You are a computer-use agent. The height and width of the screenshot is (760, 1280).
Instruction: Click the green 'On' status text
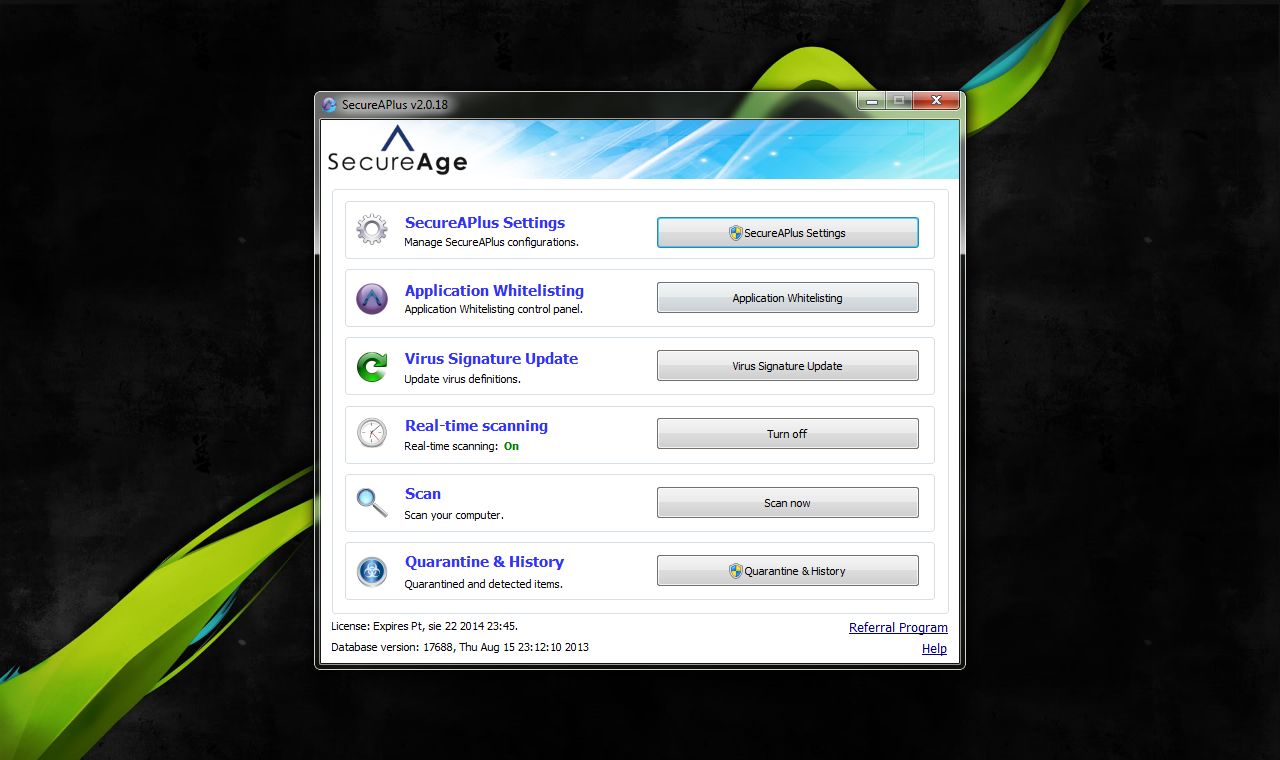pyautogui.click(x=511, y=446)
